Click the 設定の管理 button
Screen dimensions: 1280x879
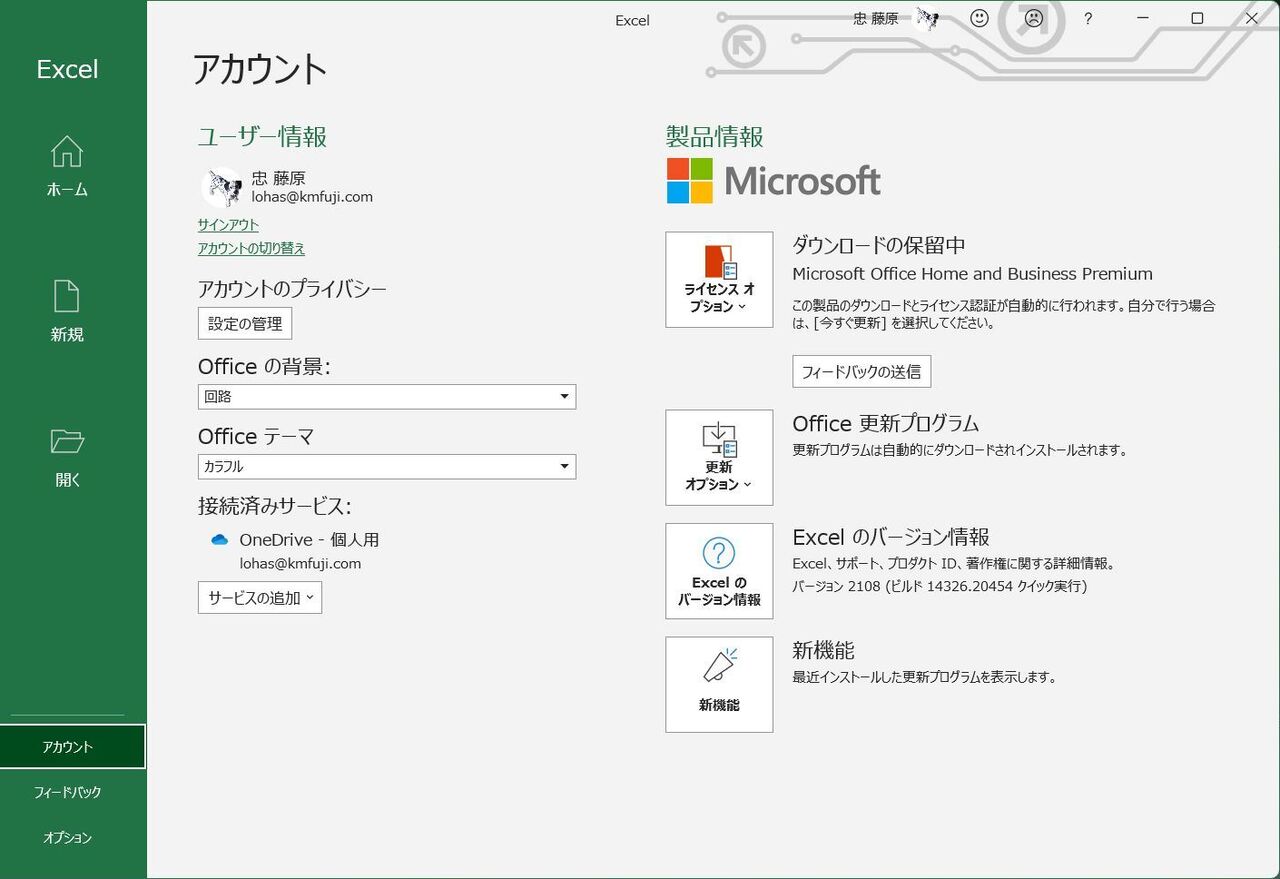(x=245, y=324)
